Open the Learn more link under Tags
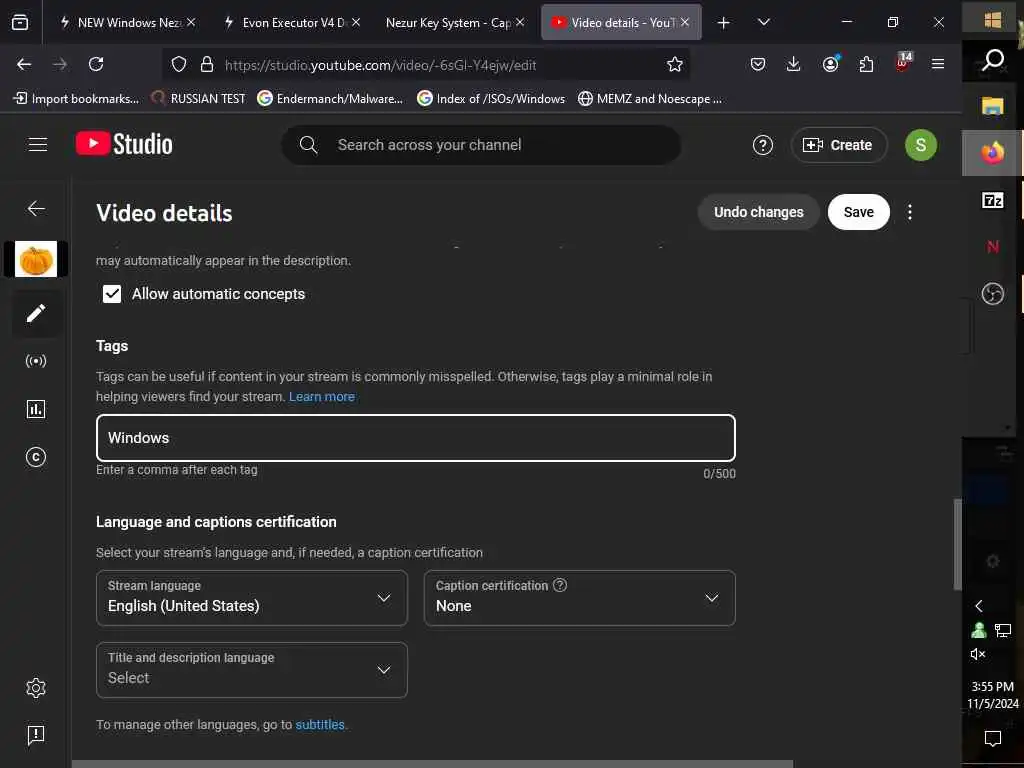This screenshot has width=1024, height=768. click(322, 396)
